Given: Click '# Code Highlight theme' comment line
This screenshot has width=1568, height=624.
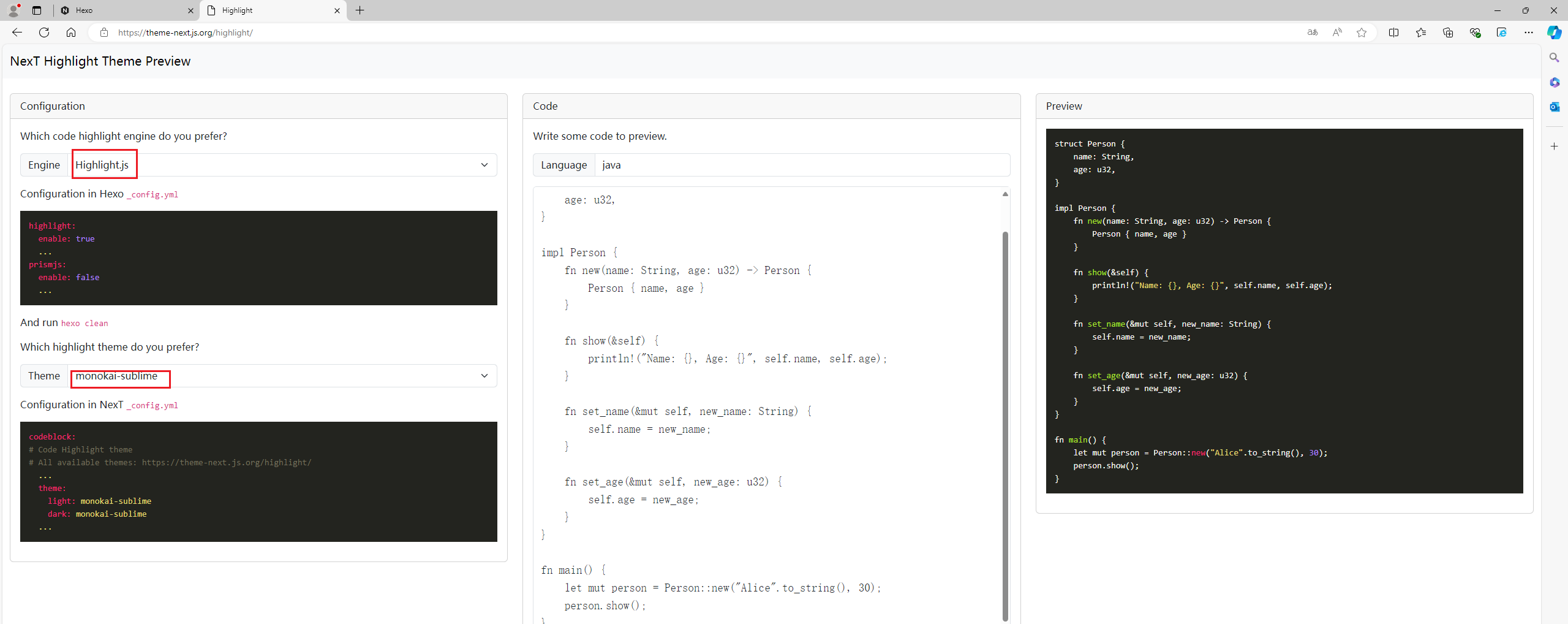Looking at the screenshot, I should pyautogui.click(x=81, y=449).
